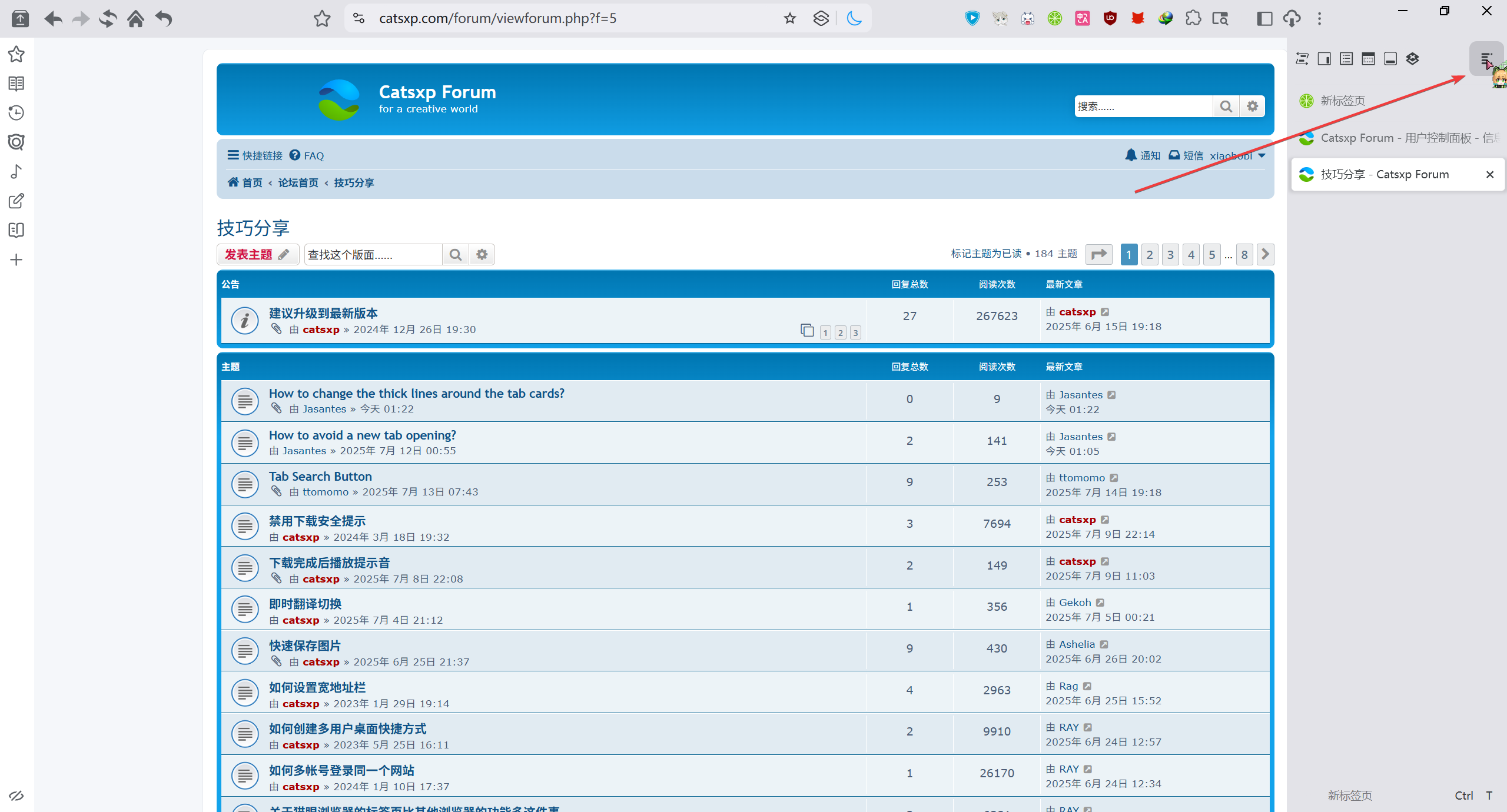Toggle the vertical tab list button

click(1486, 58)
